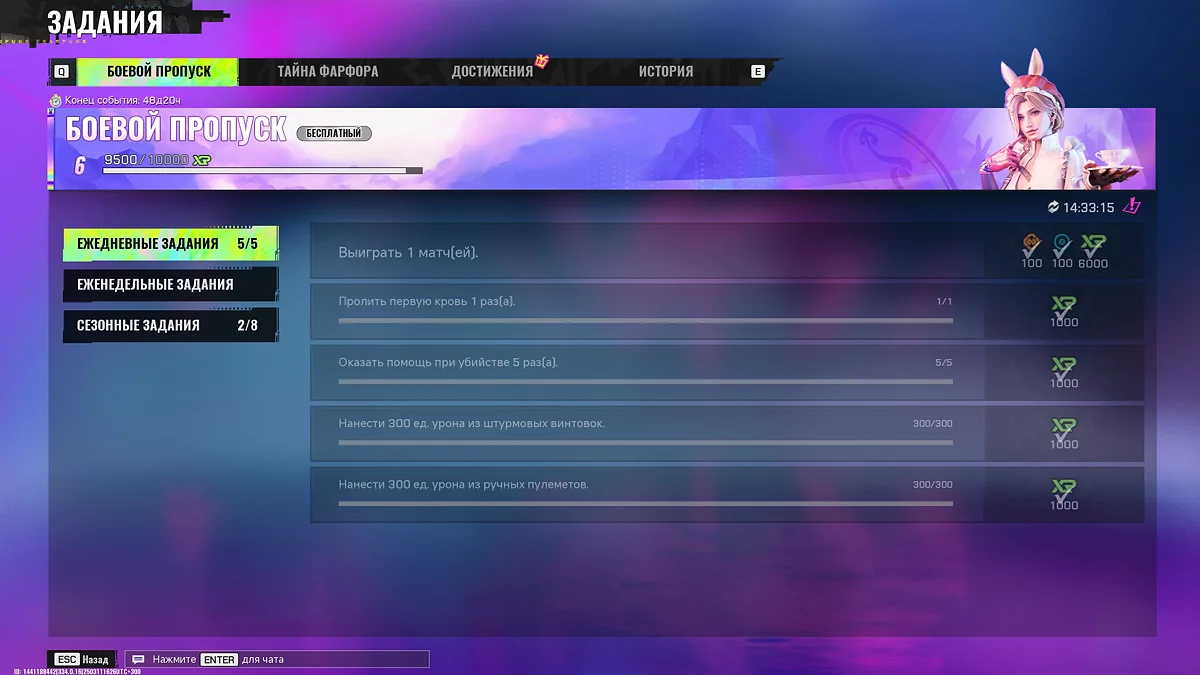Open the Достижения tab
Screen dimensions: 1200x675
[491, 72]
